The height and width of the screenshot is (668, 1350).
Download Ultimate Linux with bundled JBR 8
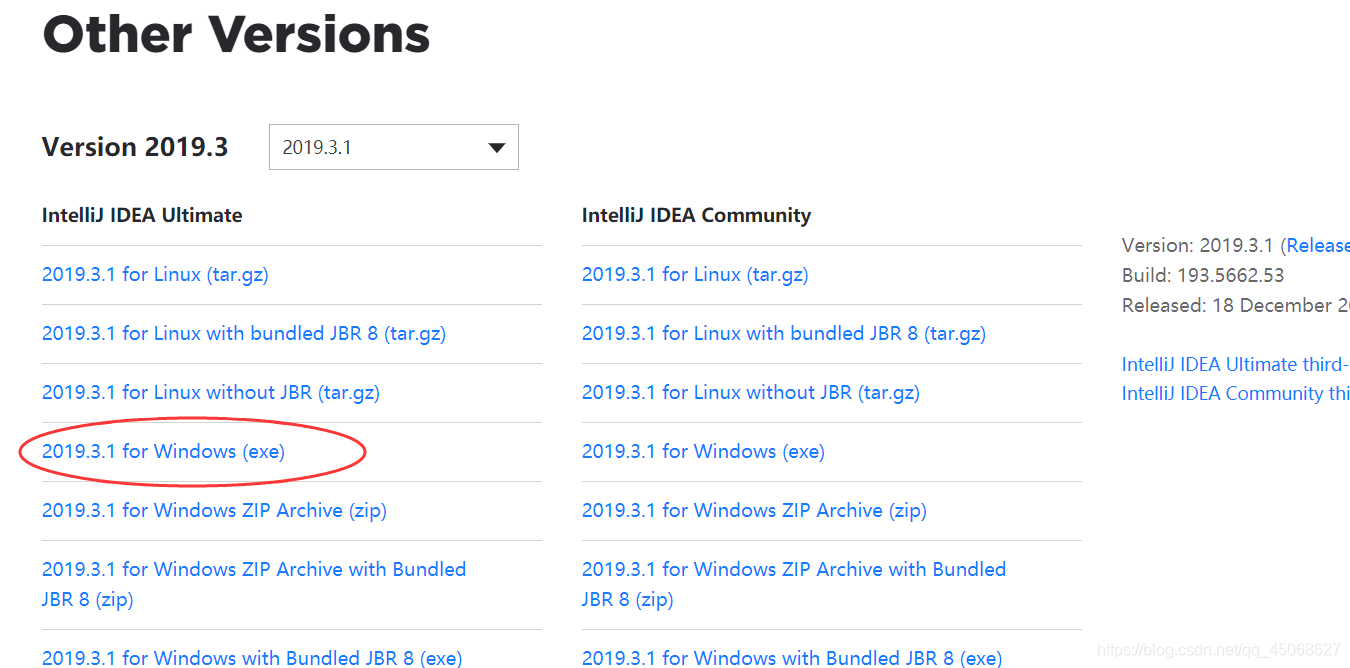coord(244,333)
